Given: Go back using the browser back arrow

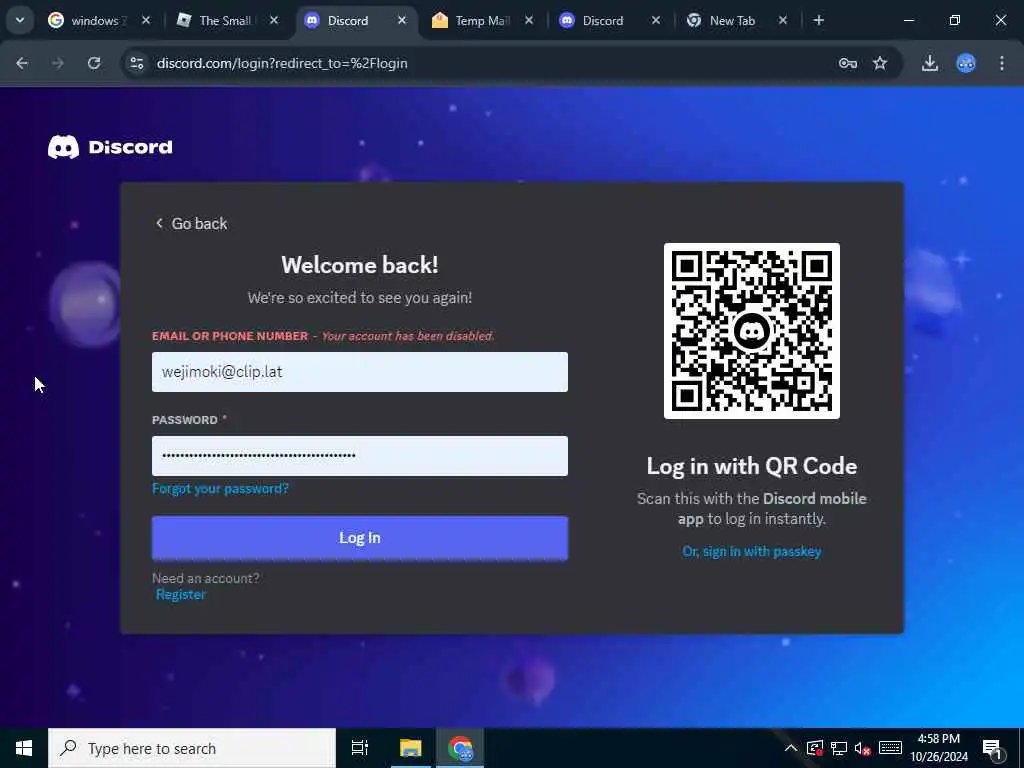Looking at the screenshot, I should pos(22,63).
